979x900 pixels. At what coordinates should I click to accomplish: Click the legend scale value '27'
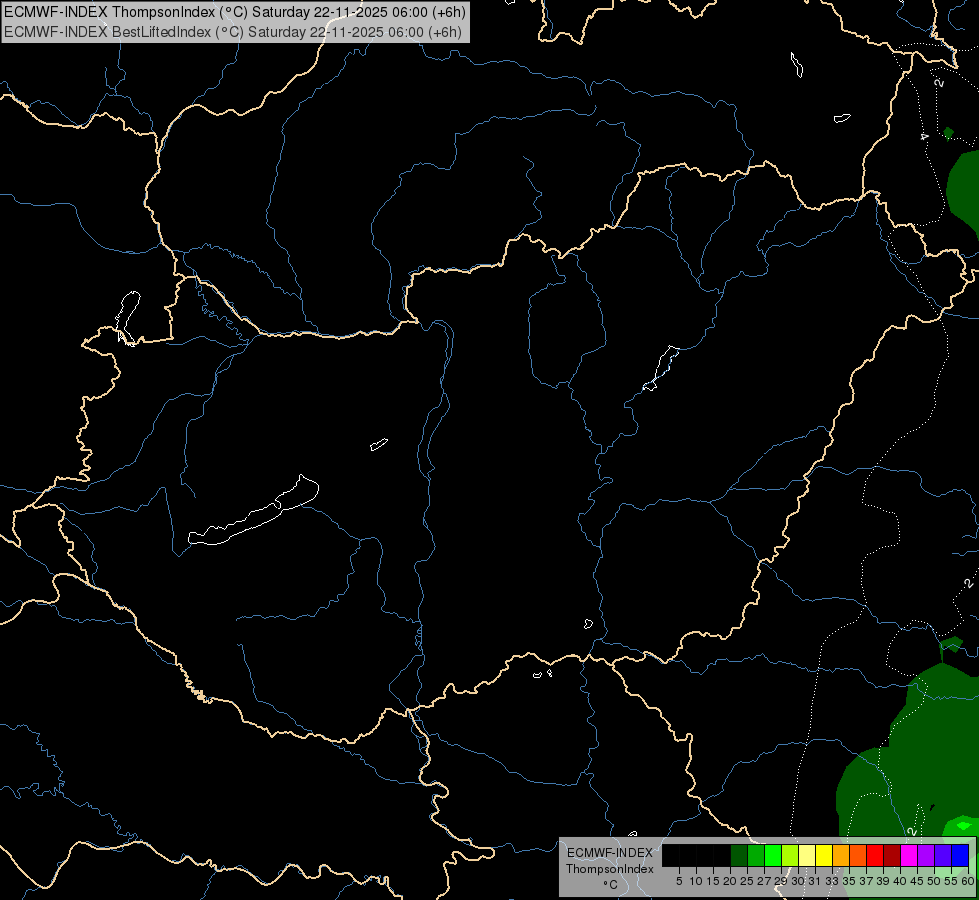coord(764,881)
